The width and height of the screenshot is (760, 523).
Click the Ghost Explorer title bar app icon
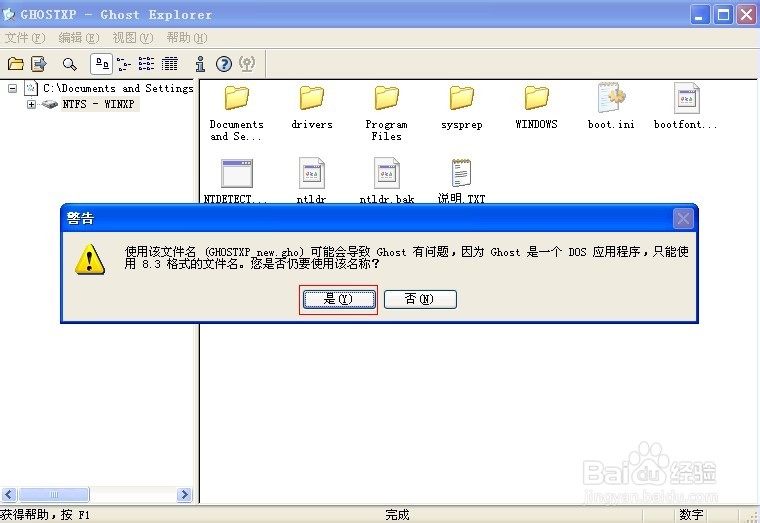coord(9,15)
